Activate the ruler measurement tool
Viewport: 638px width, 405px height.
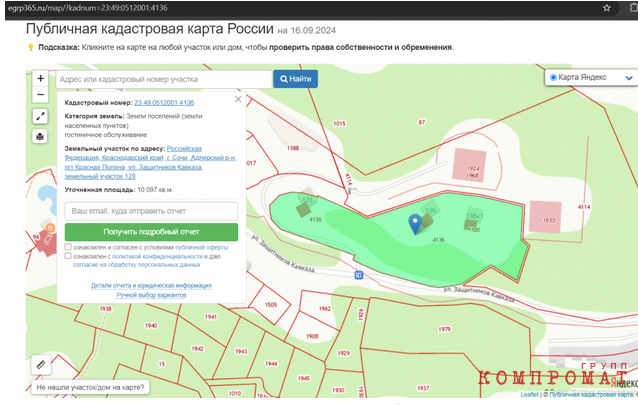pos(41,365)
